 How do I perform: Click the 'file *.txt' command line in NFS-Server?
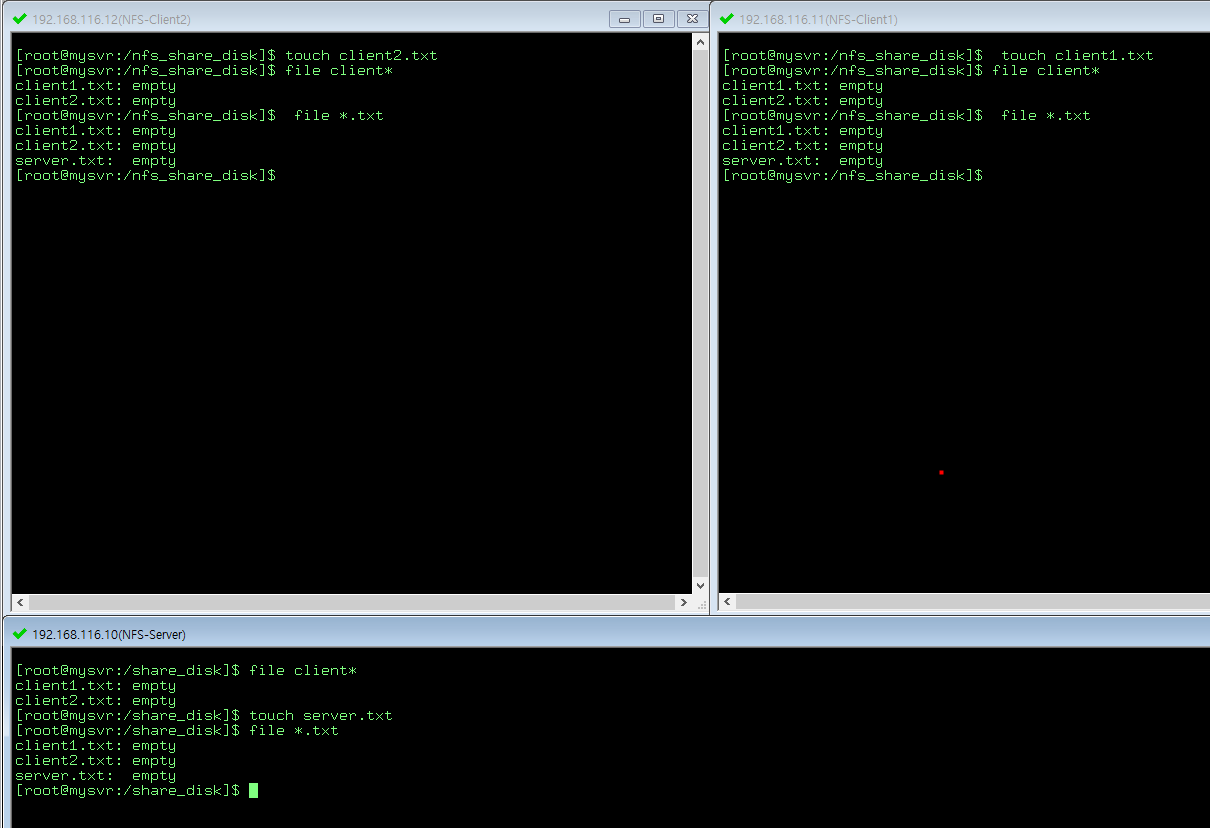point(177,730)
